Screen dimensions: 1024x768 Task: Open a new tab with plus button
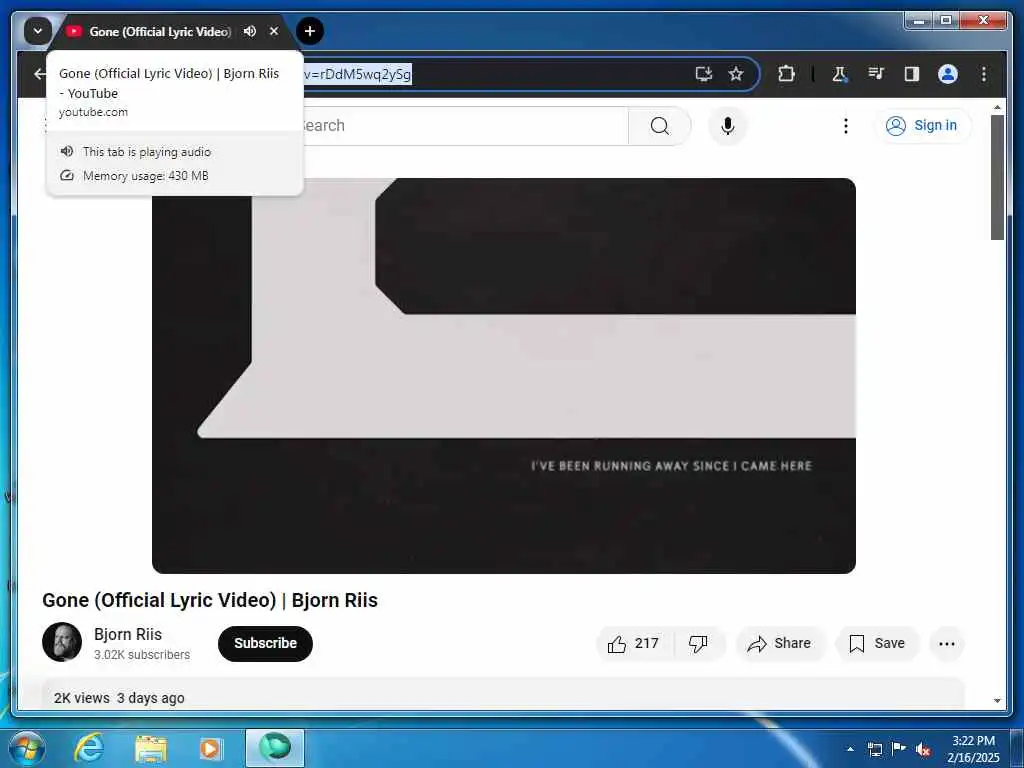(310, 31)
